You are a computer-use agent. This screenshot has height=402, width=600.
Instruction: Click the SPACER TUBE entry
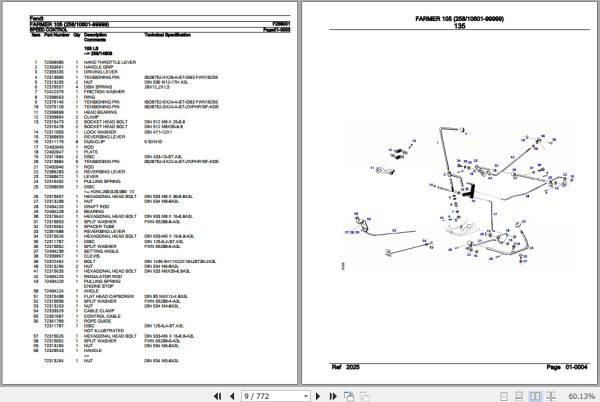[99, 226]
